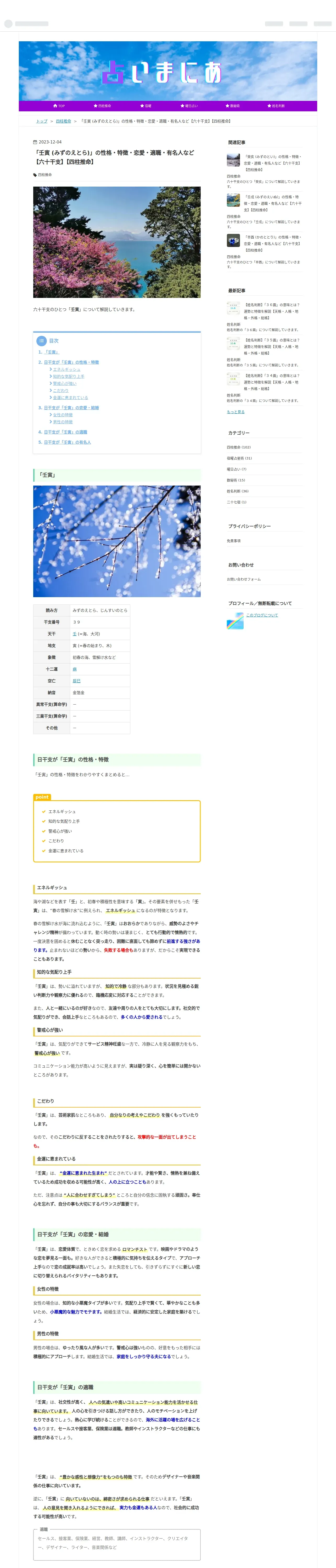Open the このブログについて link
This screenshot has height=1568, width=336.
coord(262,615)
